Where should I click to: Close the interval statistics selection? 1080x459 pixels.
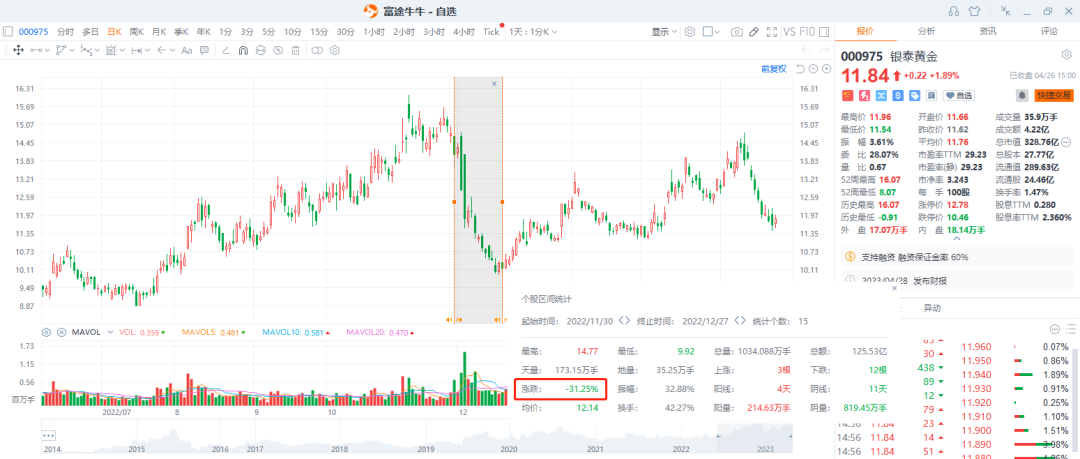coord(494,83)
